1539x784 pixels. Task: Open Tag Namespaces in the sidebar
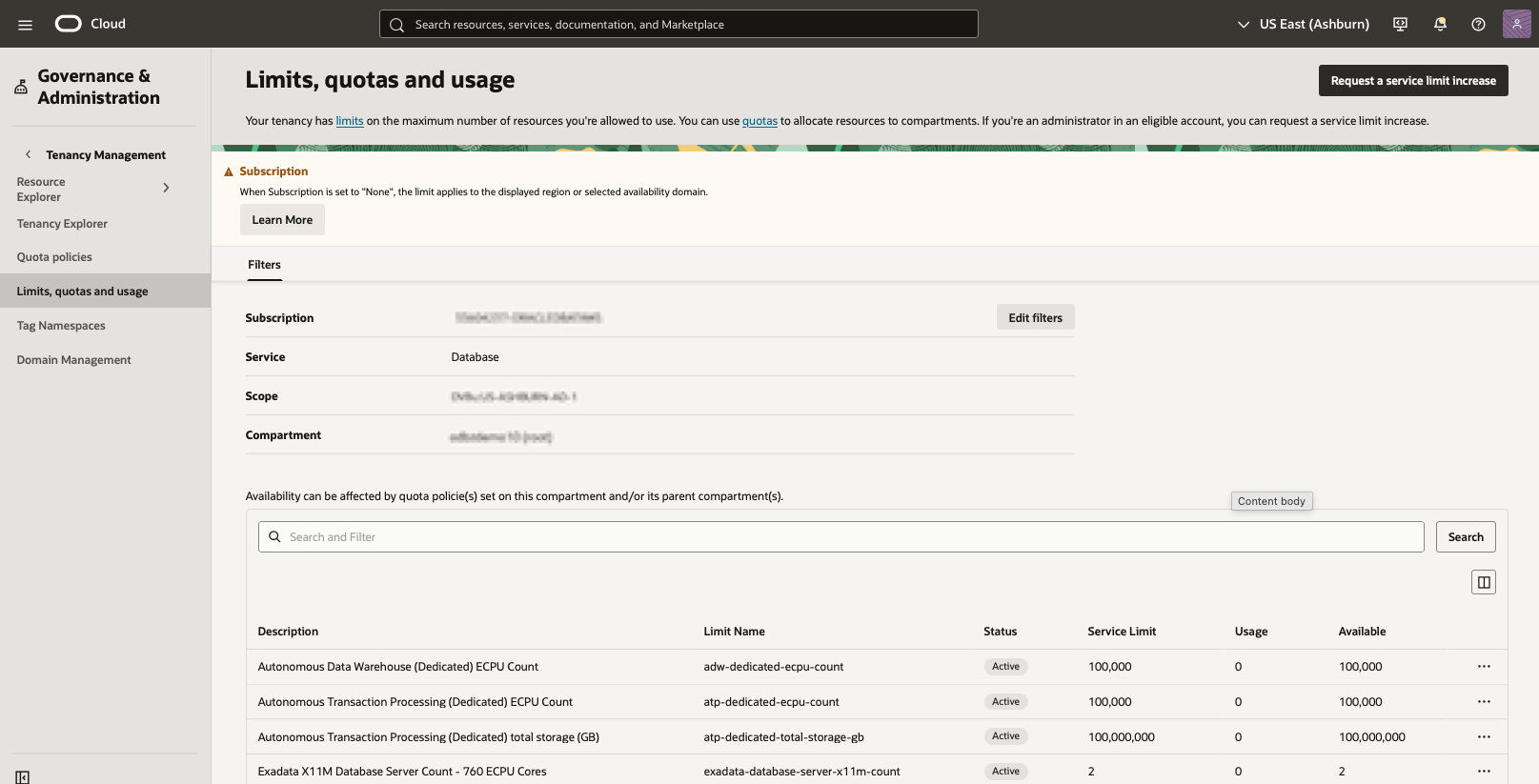(61, 326)
